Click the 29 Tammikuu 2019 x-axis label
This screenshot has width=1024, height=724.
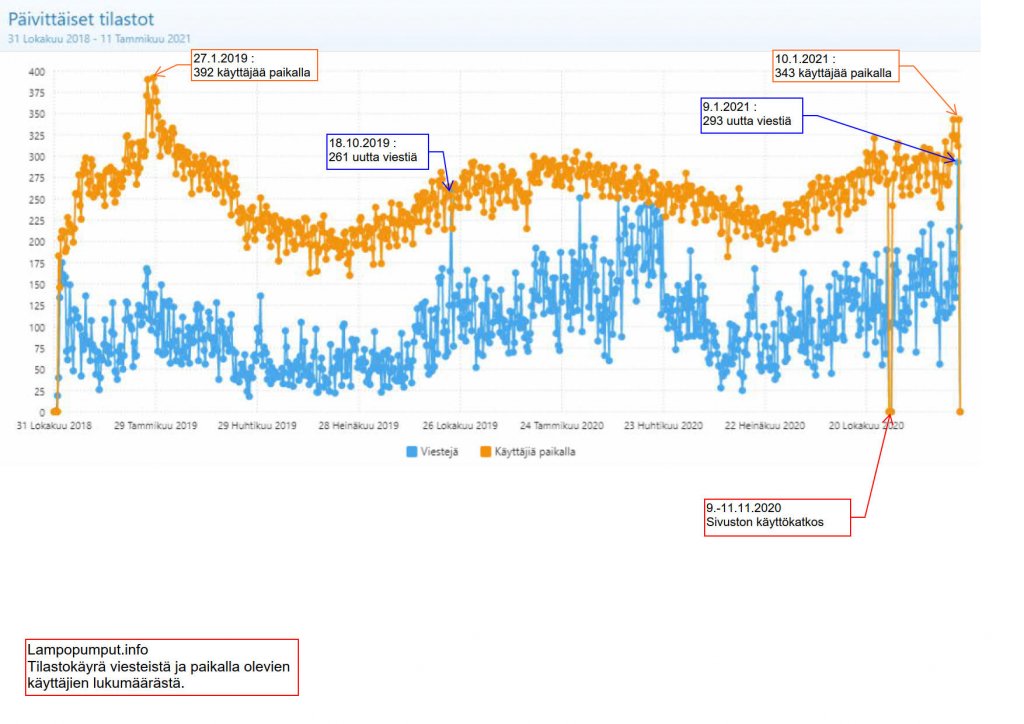[x=156, y=426]
